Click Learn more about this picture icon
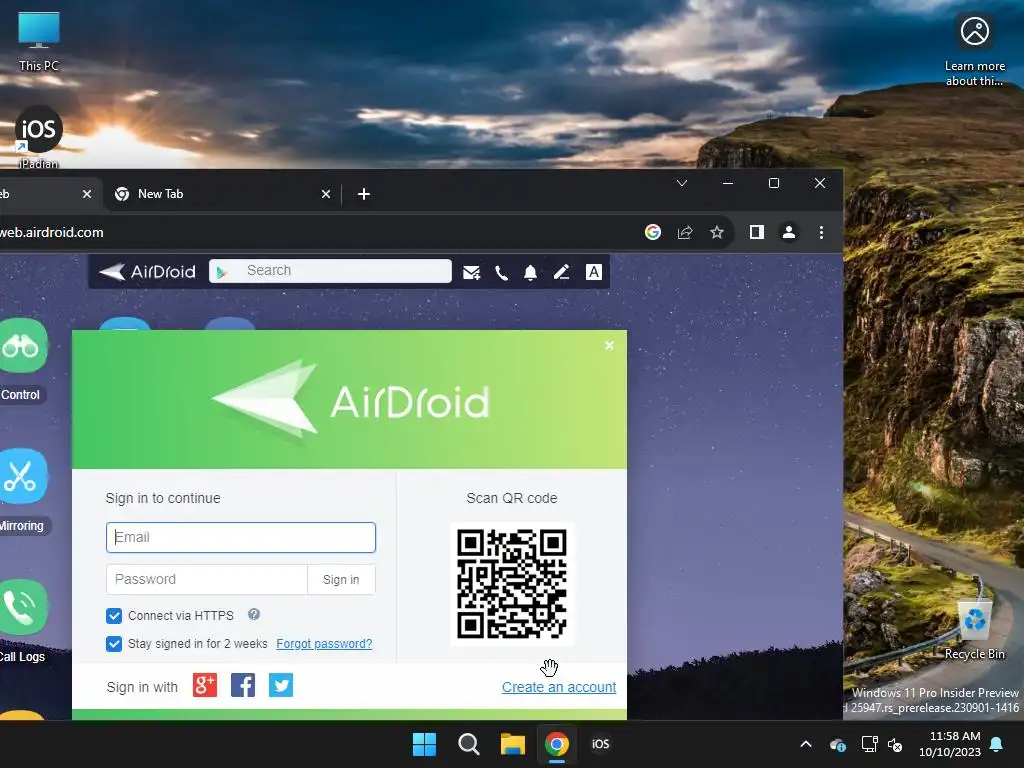The image size is (1024, 768). click(x=974, y=48)
